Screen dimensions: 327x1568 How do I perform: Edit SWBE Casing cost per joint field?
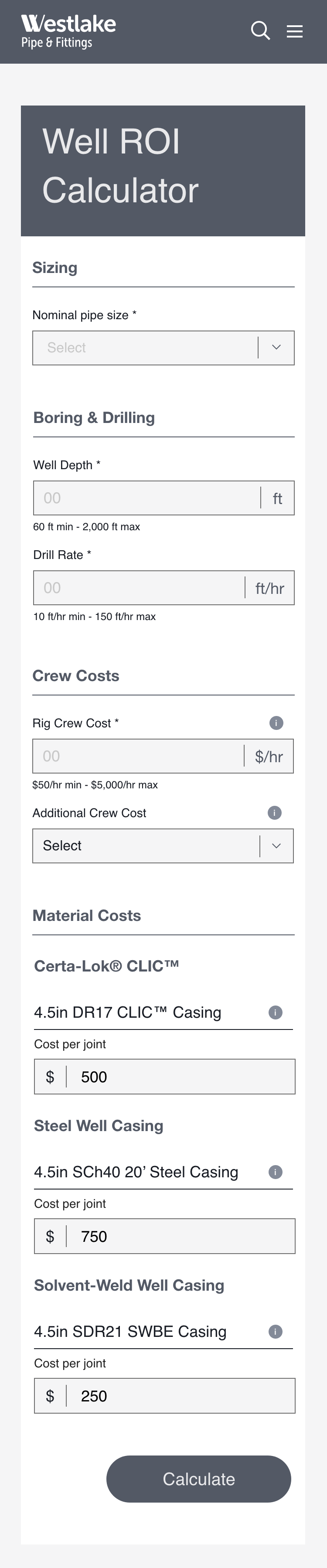click(180, 1396)
